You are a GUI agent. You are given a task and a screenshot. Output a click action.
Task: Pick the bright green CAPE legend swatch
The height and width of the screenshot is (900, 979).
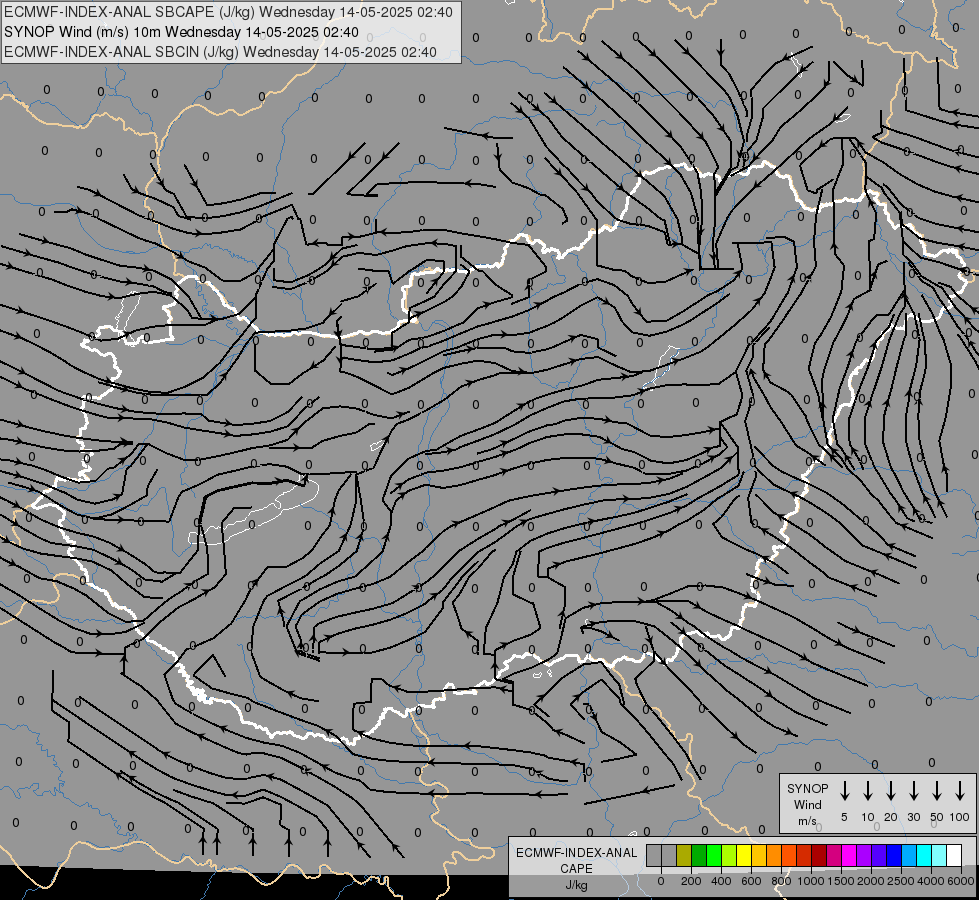714,855
